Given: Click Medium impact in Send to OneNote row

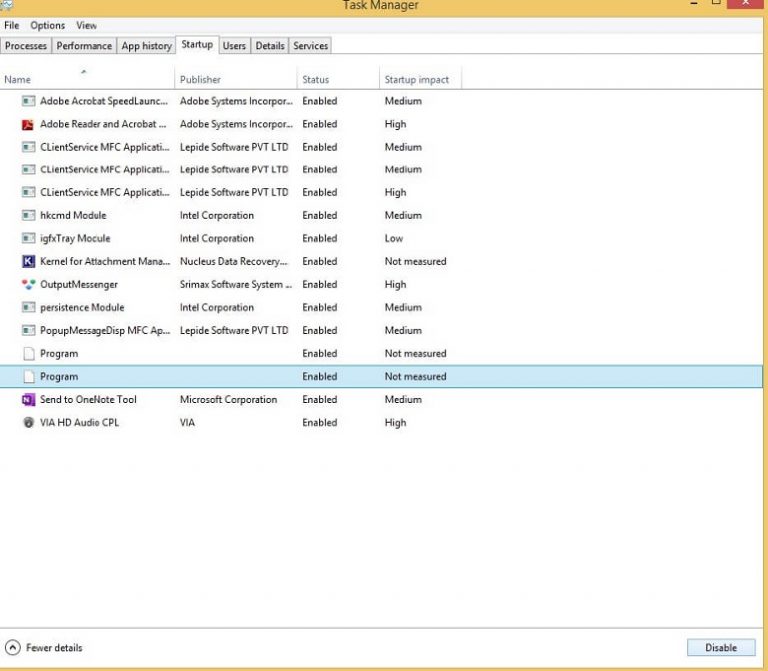Looking at the screenshot, I should (x=403, y=400).
